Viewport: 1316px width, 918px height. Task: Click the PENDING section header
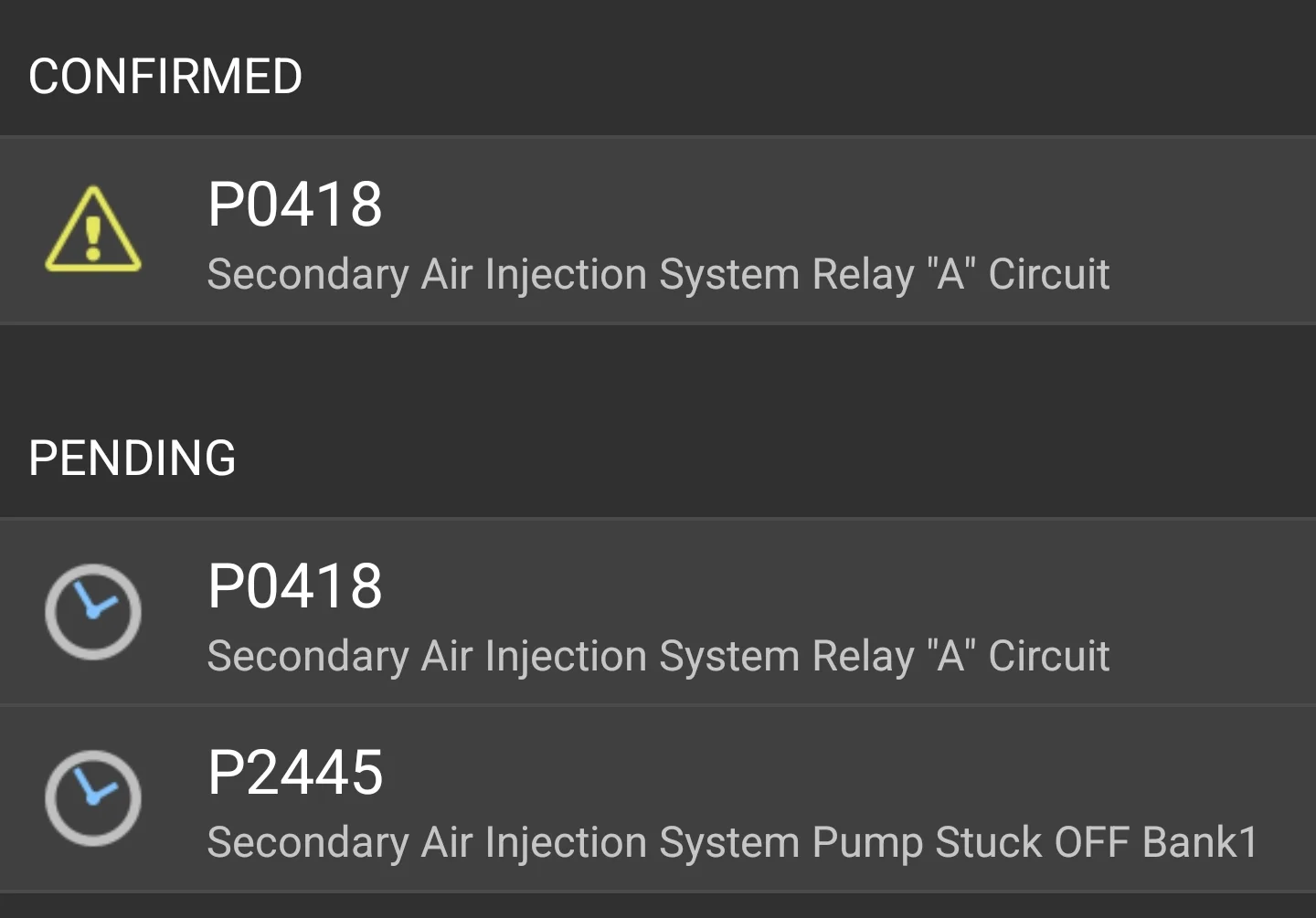tap(133, 458)
